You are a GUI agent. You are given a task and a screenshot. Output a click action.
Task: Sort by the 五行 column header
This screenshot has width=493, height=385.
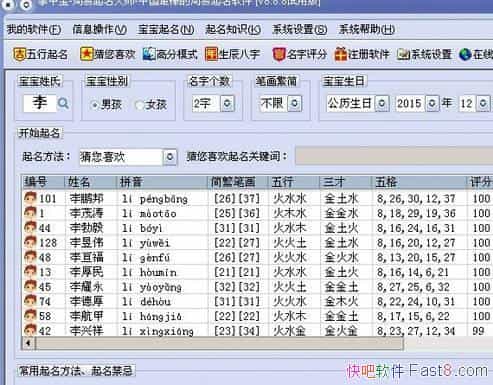(x=294, y=182)
